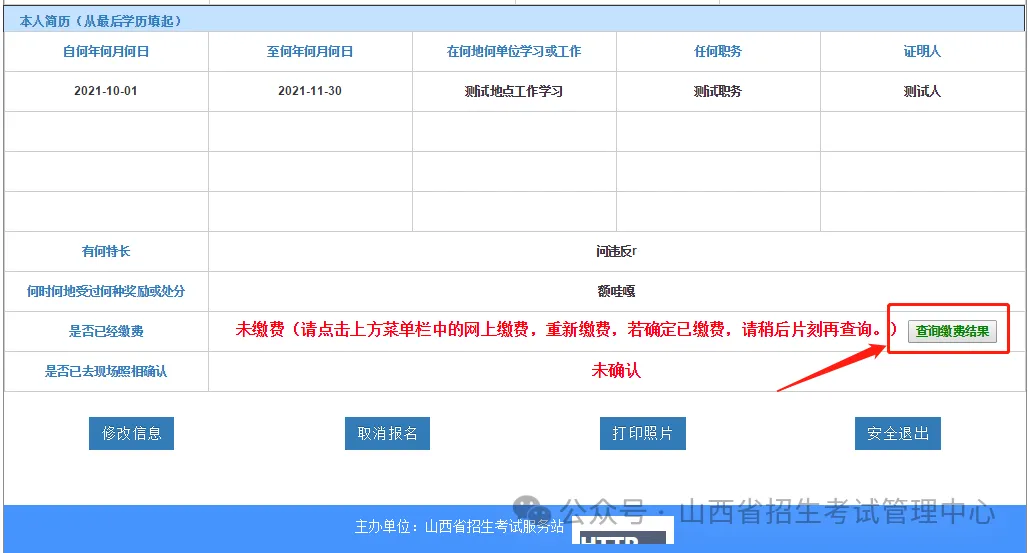Viewport: 1028px width, 553px height.
Task: Open 修改信息 to edit registration
Action: 131,433
